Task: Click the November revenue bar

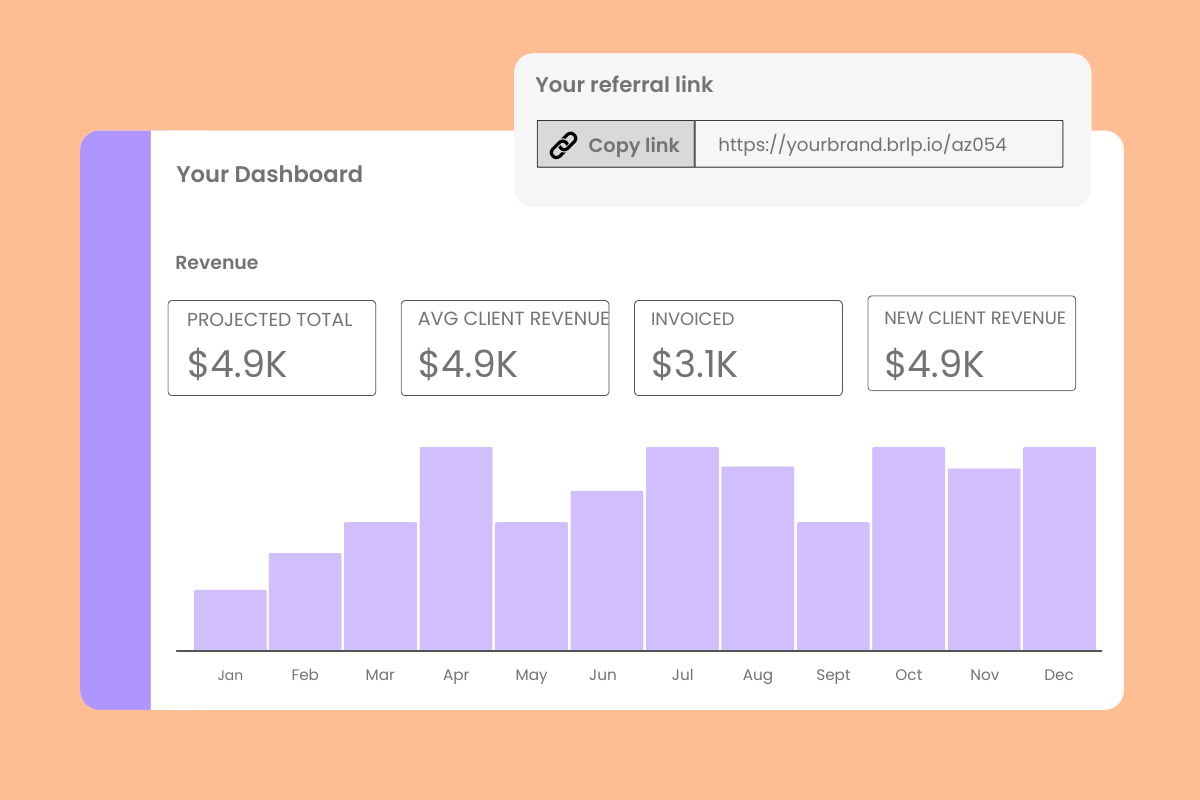Action: coord(984,559)
